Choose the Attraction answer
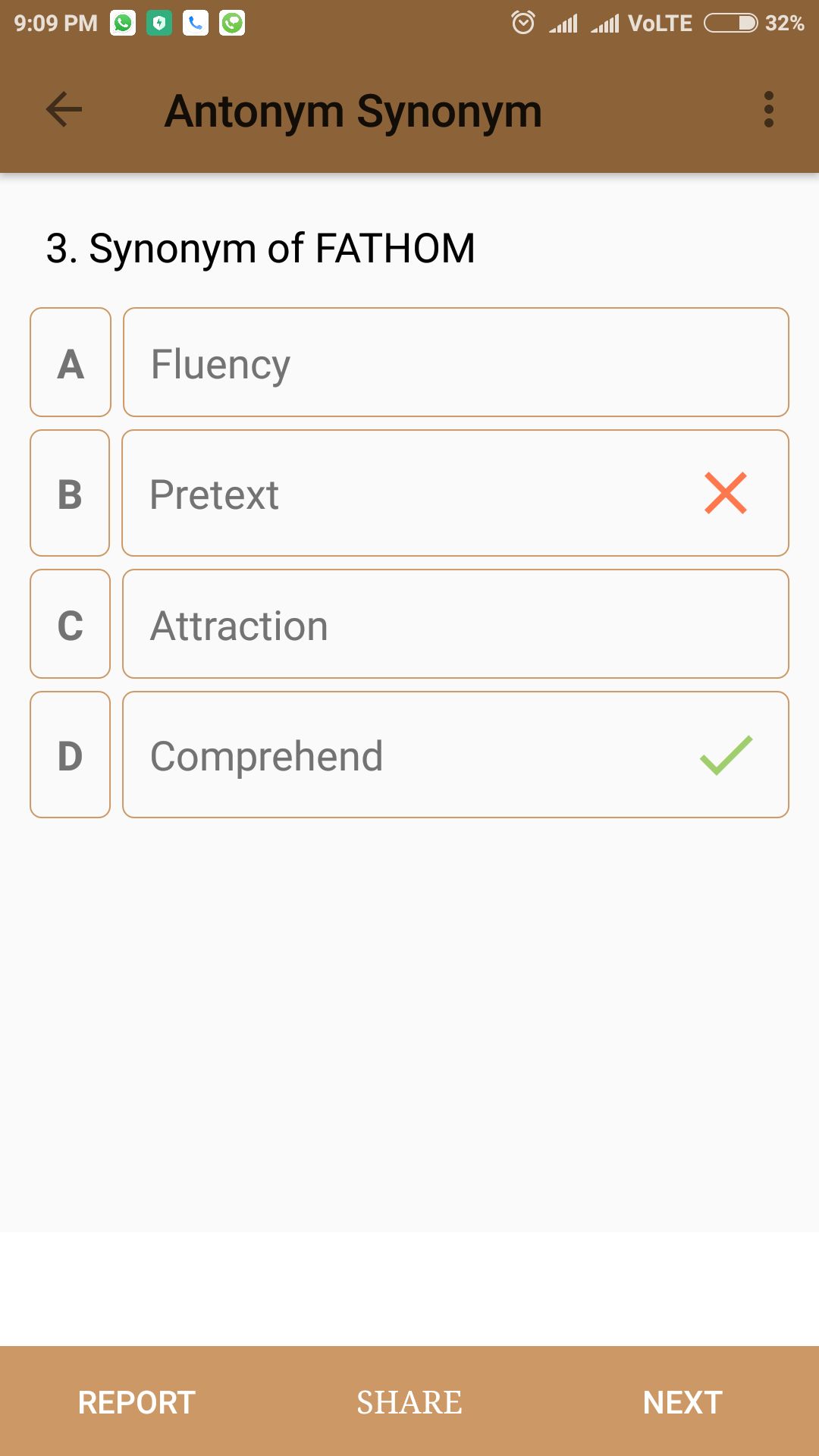 [239, 626]
